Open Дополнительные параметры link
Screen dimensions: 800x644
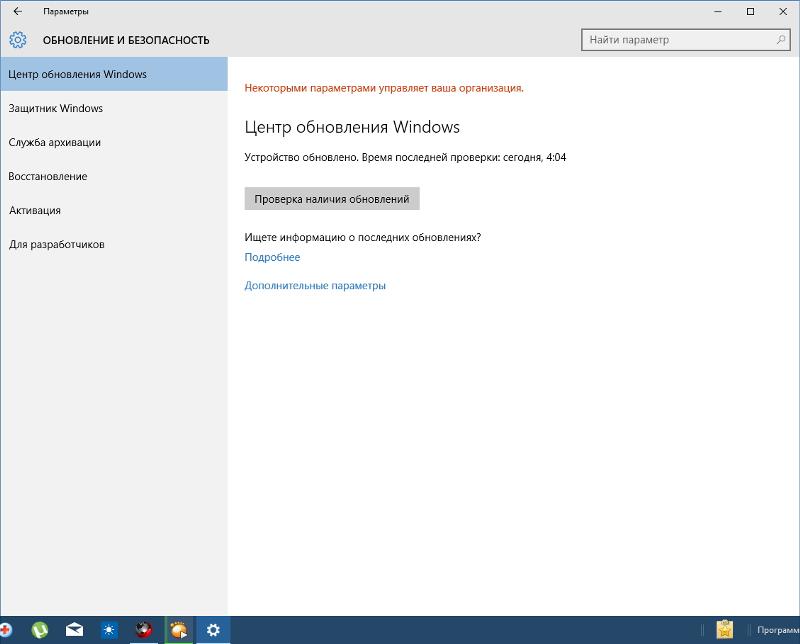point(315,285)
